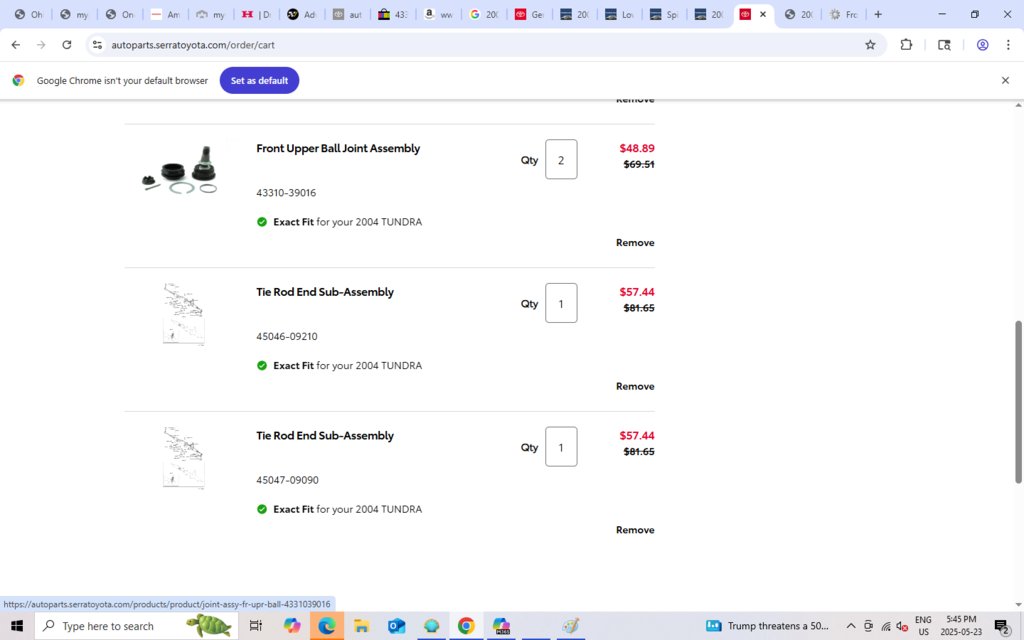Click thumbnail of tie rod 45047-09090
This screenshot has width=1024, height=640.
point(184,458)
